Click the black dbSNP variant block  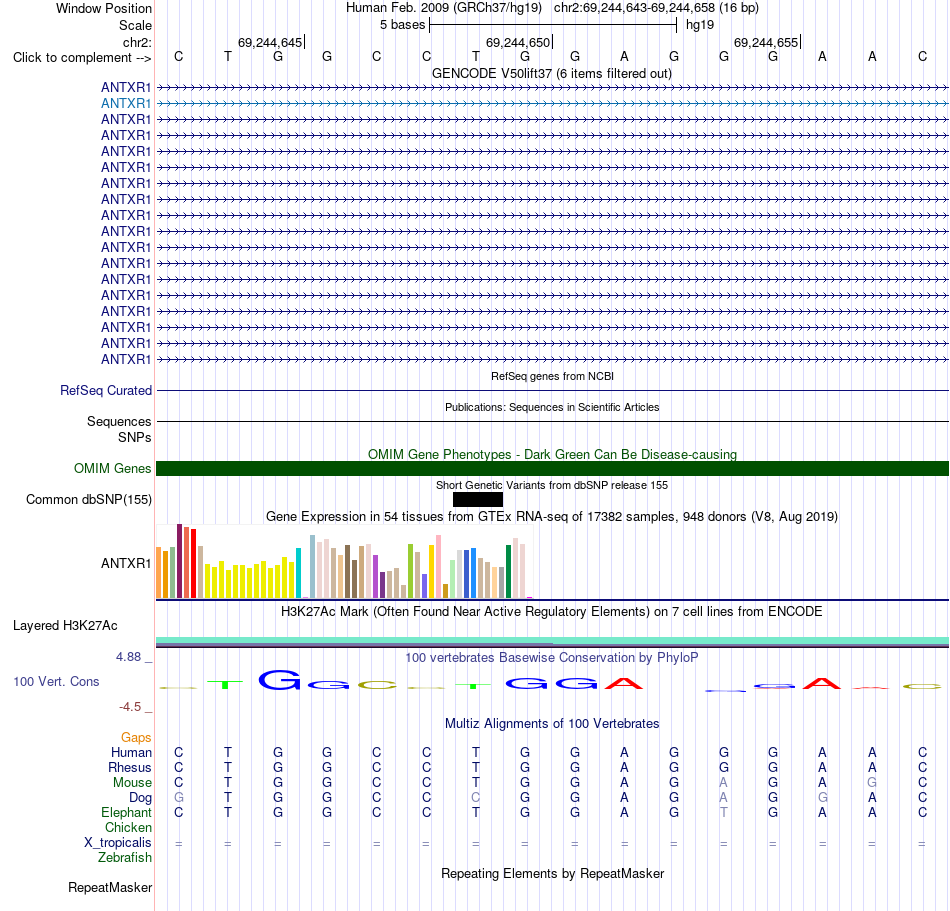(478, 500)
